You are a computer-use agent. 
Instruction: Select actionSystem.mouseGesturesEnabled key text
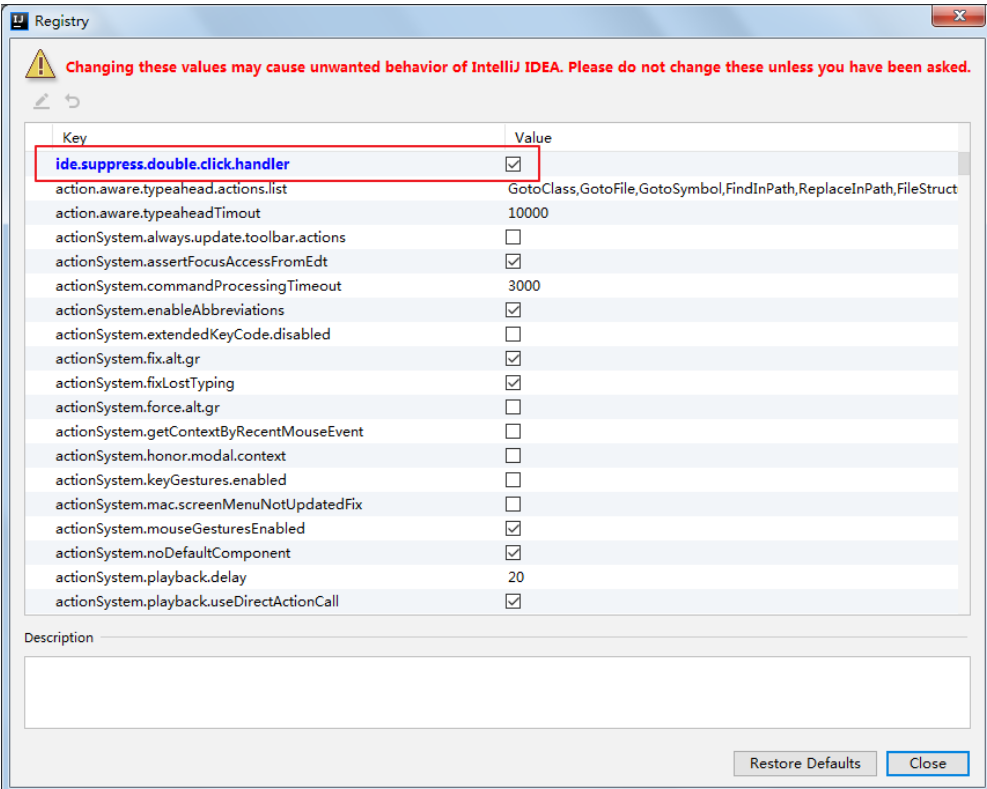(180, 528)
